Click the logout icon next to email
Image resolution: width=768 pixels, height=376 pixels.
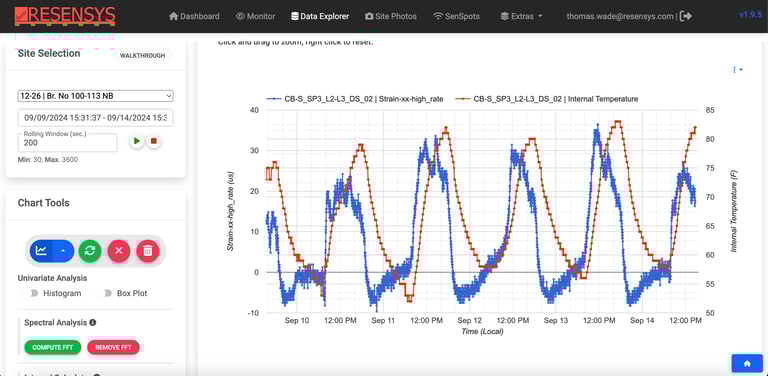click(x=686, y=16)
